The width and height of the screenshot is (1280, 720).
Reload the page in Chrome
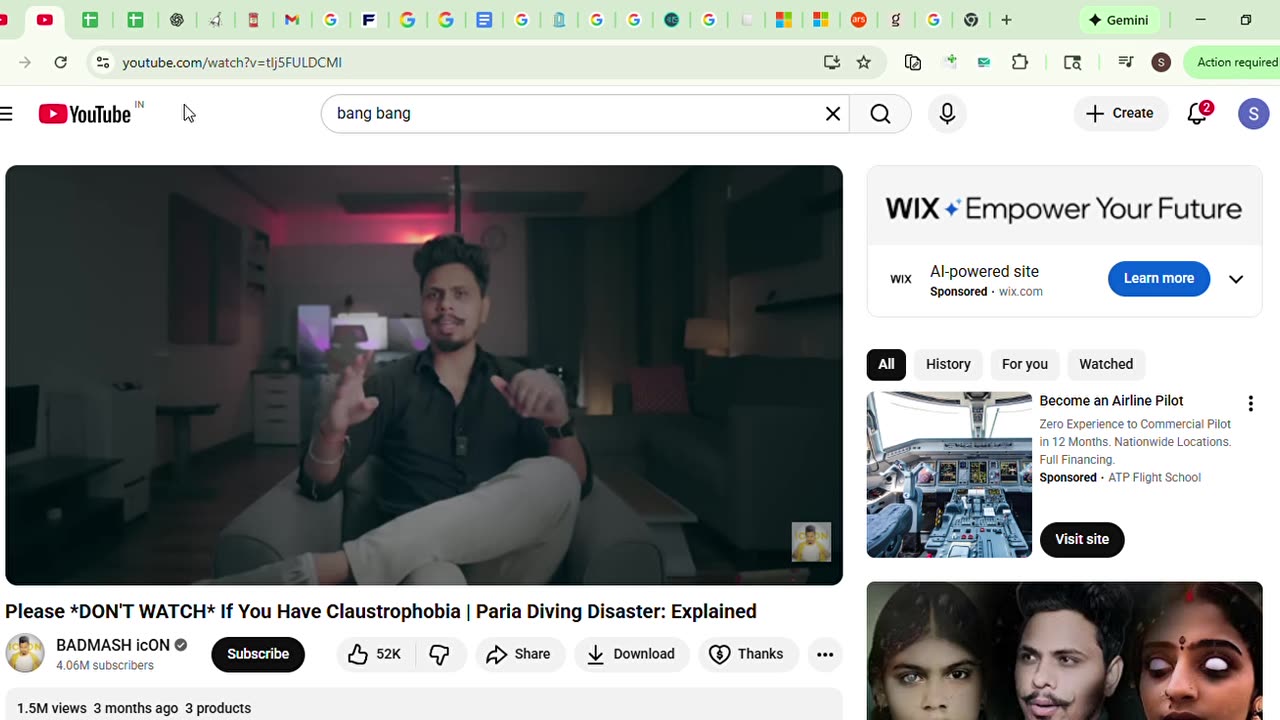pos(61,62)
